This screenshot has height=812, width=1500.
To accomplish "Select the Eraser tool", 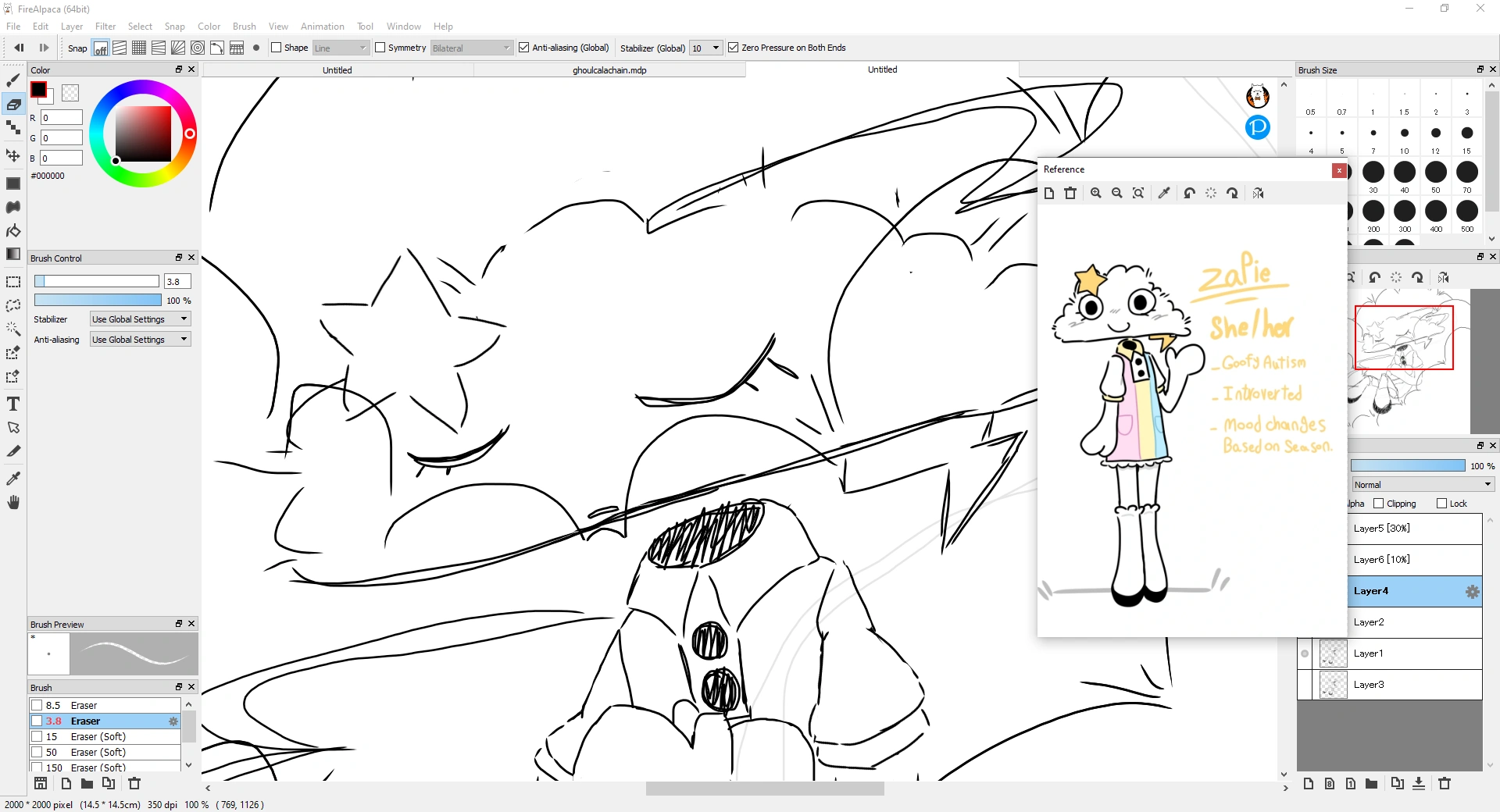I will coord(13,105).
